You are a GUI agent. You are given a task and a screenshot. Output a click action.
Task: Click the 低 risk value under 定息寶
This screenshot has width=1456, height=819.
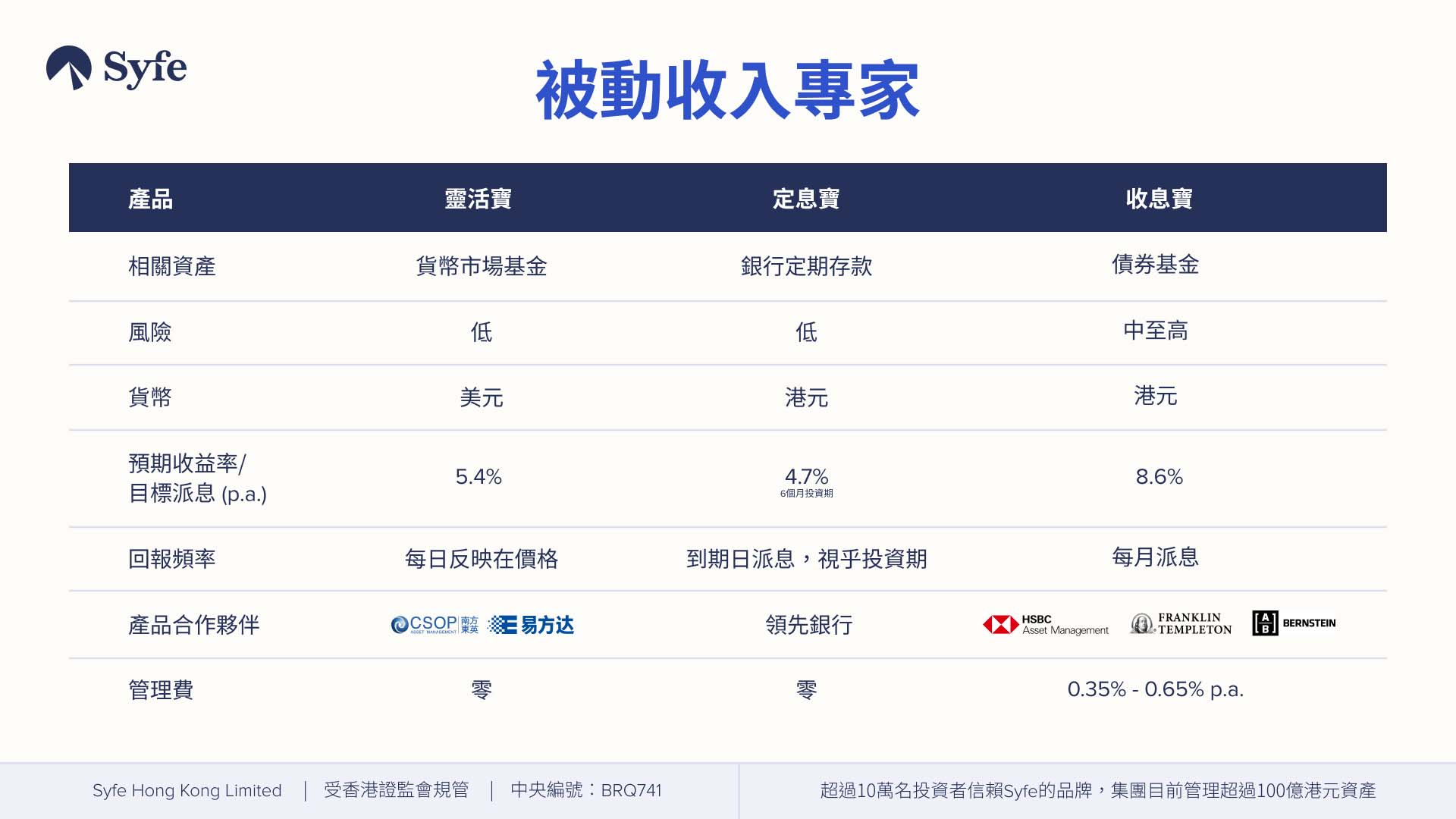(806, 332)
